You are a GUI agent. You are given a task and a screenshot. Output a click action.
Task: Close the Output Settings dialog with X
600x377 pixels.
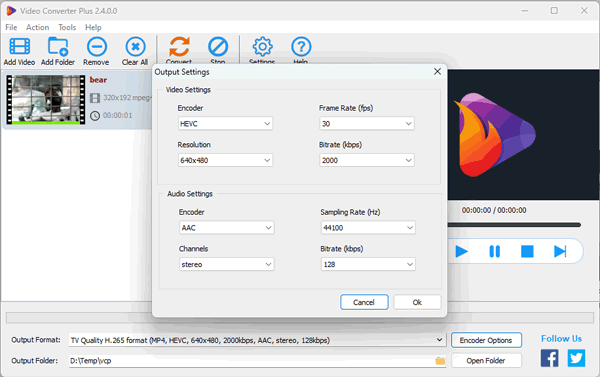point(437,72)
